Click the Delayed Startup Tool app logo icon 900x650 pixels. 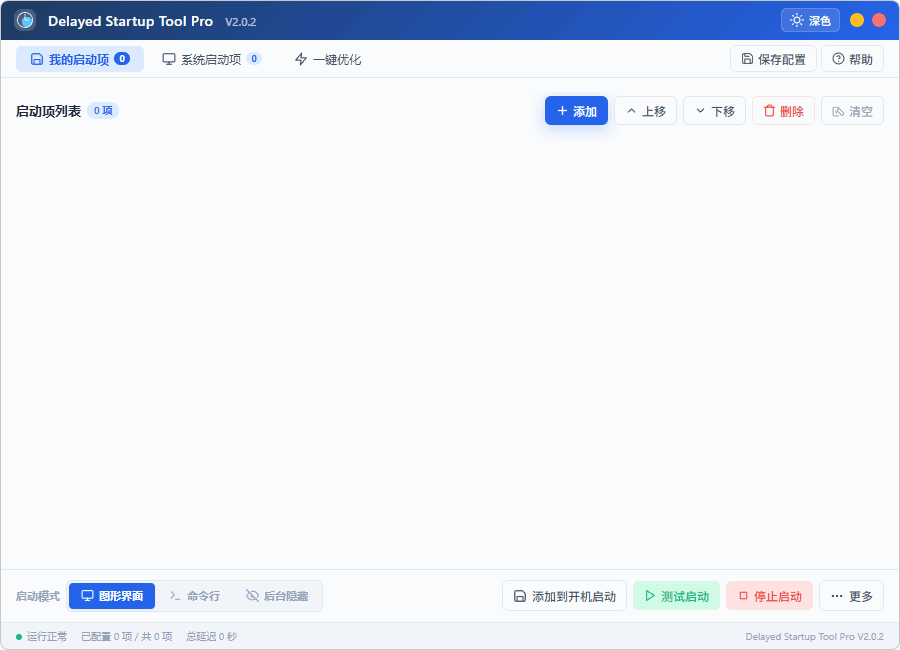25,21
